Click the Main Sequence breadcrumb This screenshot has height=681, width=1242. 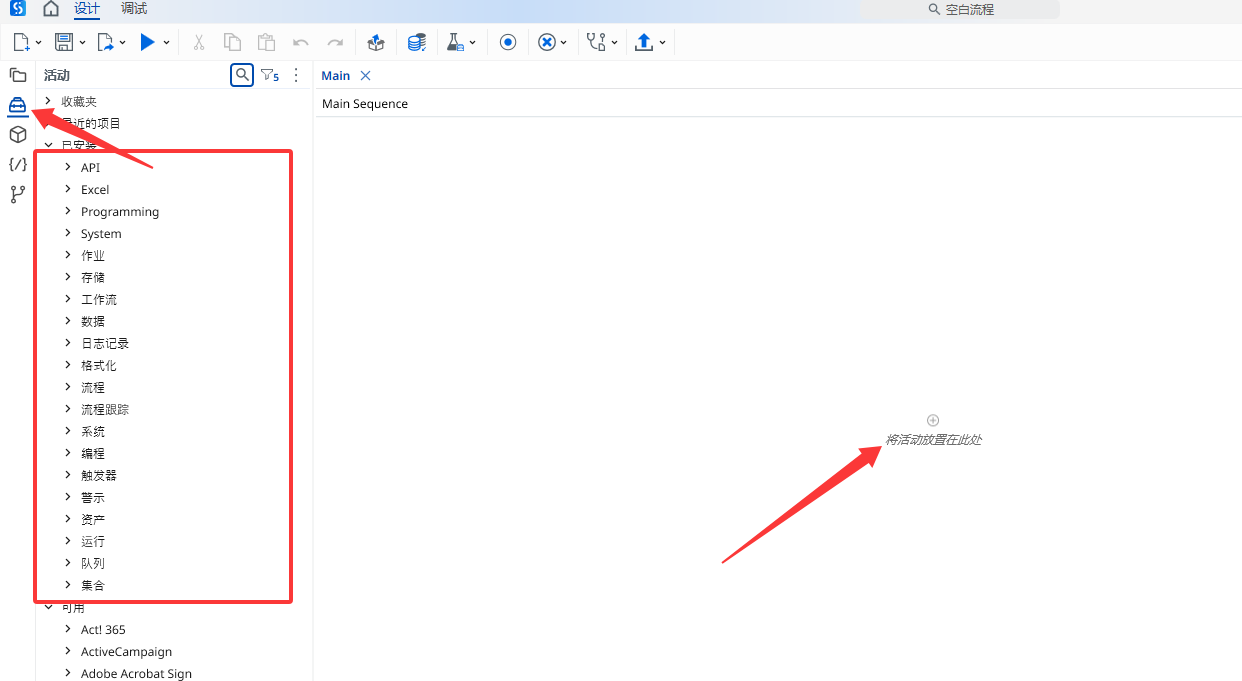(365, 104)
